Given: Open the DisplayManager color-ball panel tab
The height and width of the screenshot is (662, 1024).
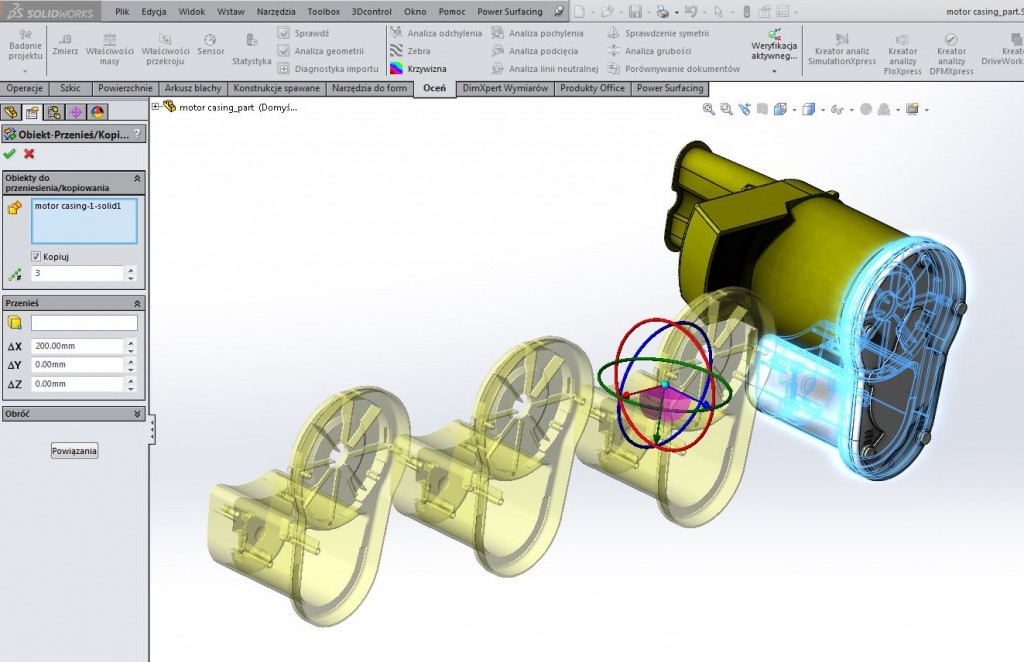Looking at the screenshot, I should [98, 112].
